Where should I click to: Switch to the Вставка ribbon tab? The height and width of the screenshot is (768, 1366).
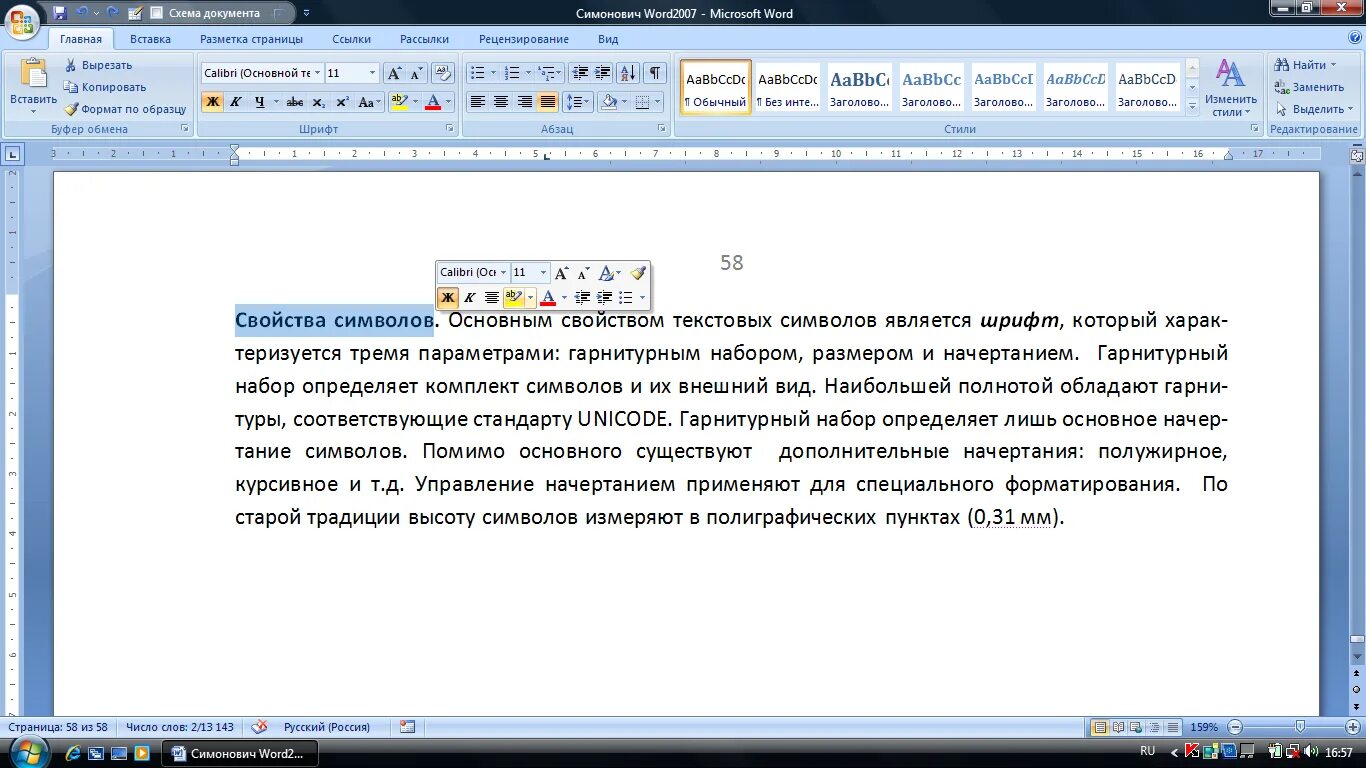pos(150,39)
